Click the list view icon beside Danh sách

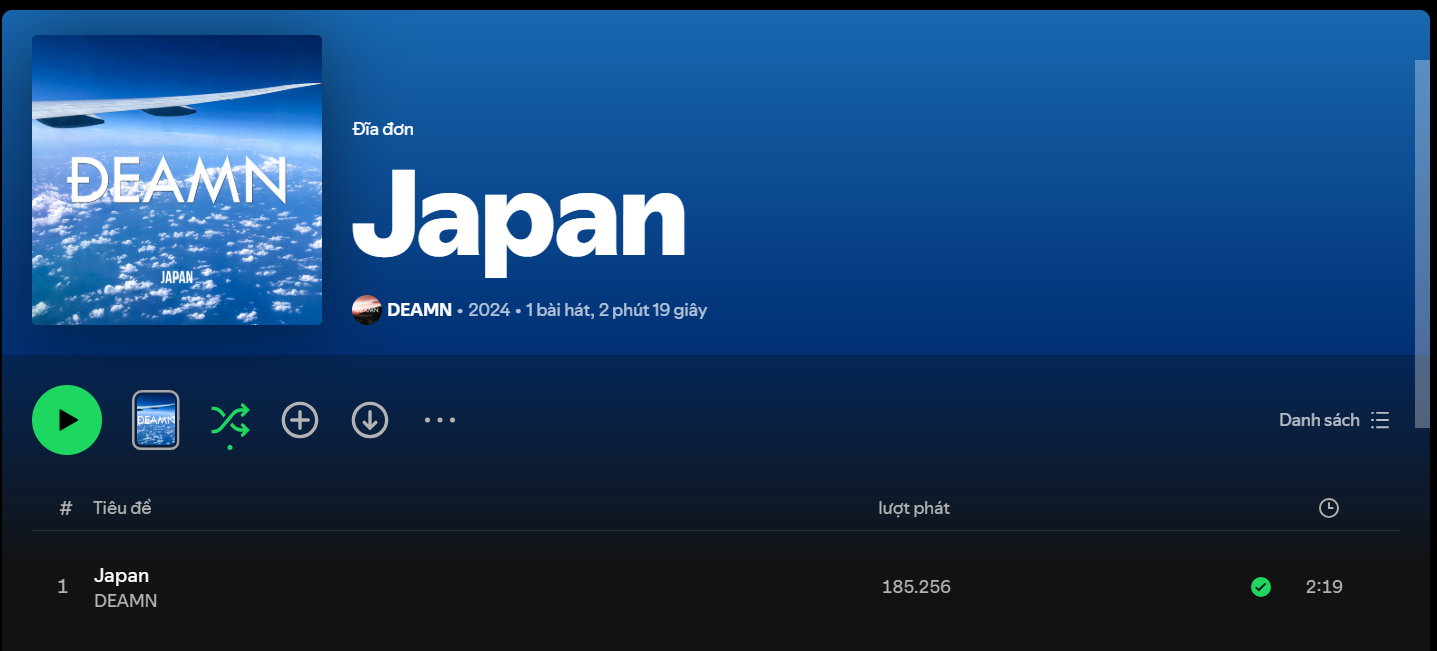(1380, 420)
